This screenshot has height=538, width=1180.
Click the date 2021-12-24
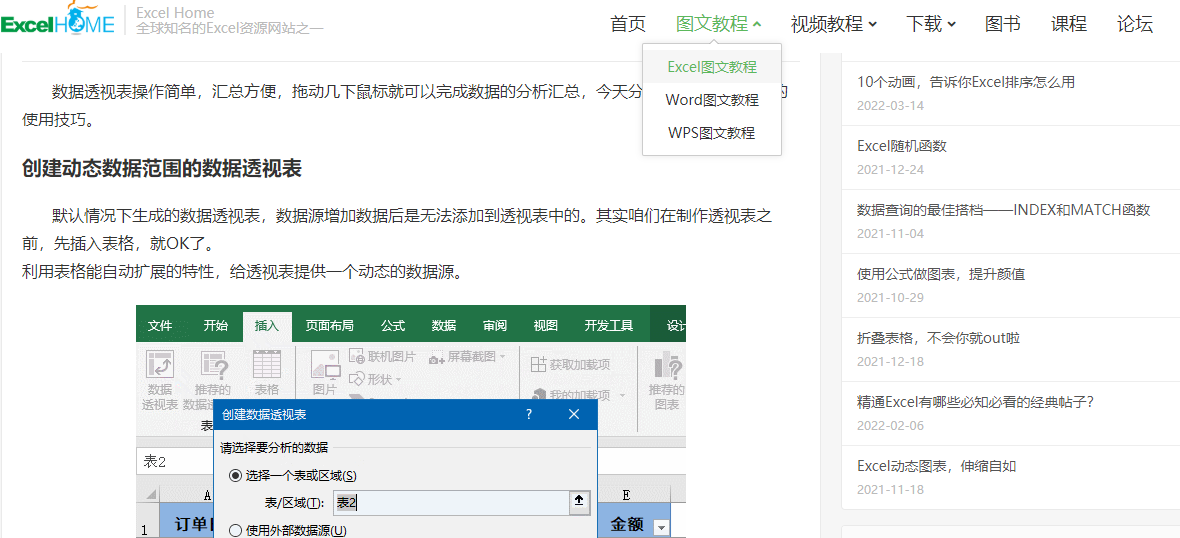890,169
